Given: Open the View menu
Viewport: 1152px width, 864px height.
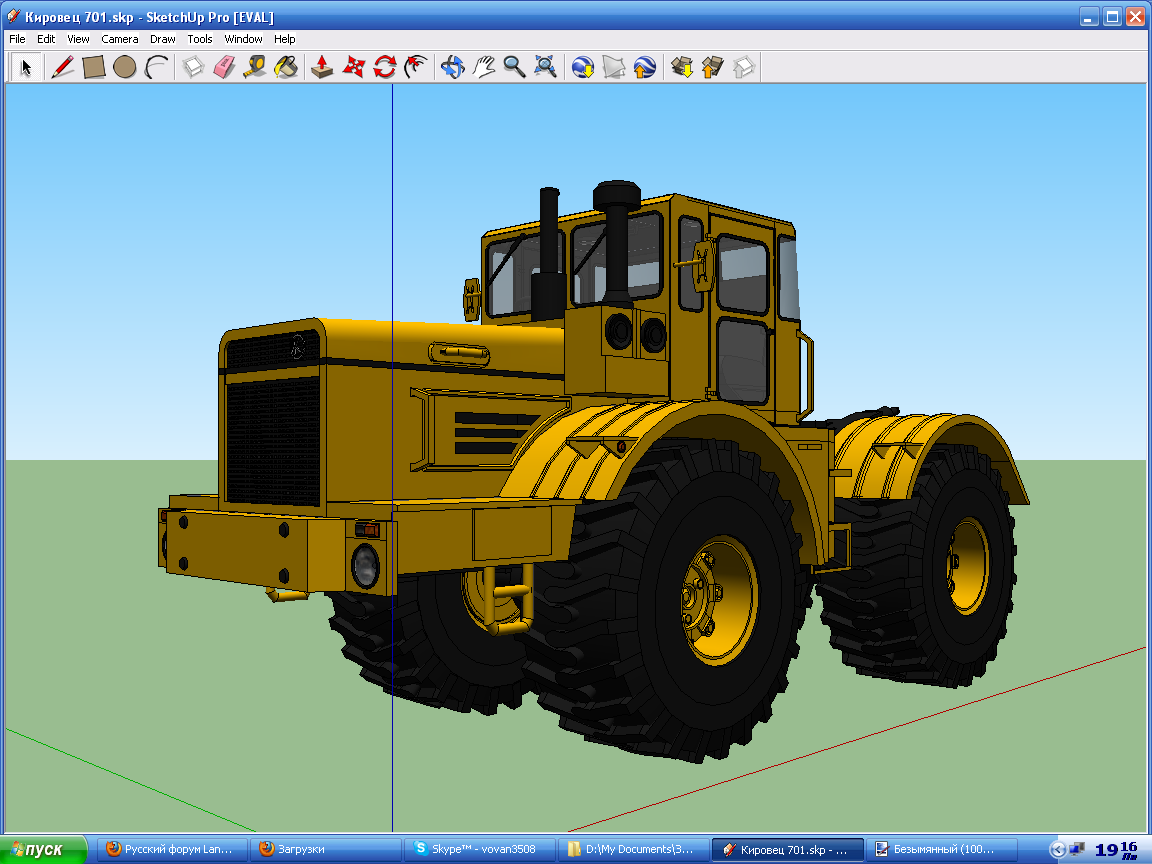Looking at the screenshot, I should pos(78,39).
